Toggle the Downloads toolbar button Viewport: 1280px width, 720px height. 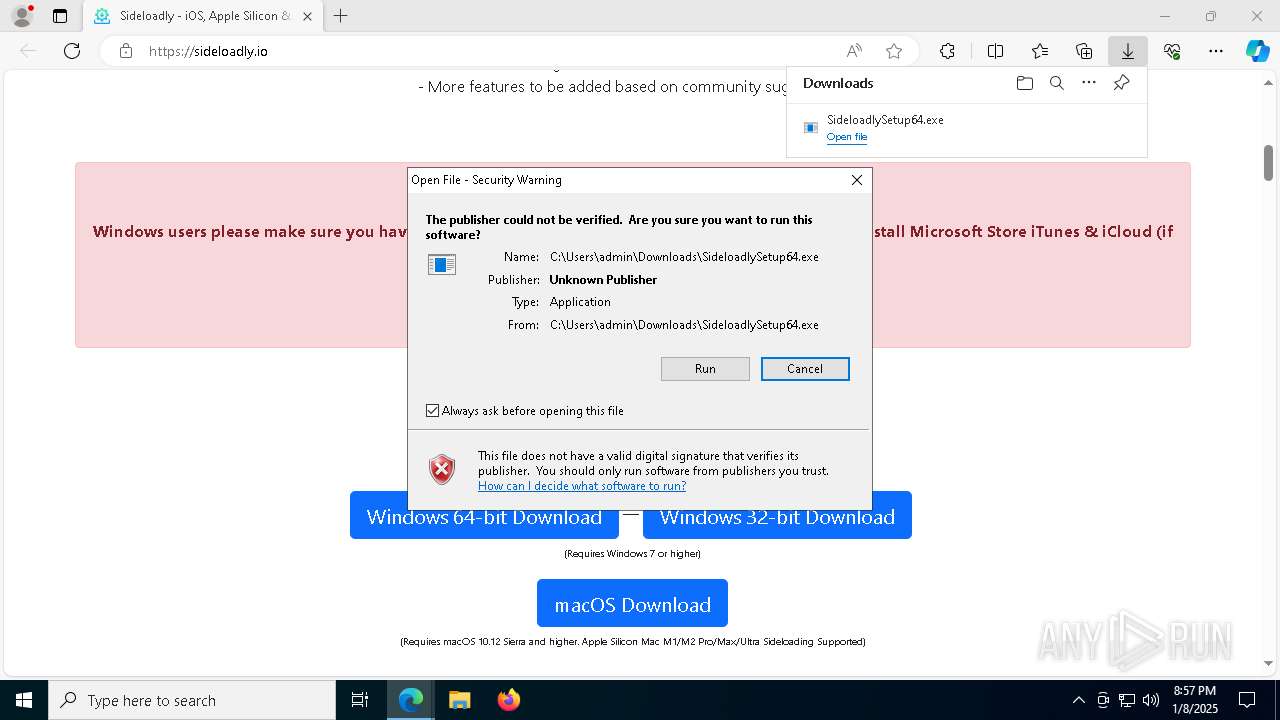click(1127, 51)
